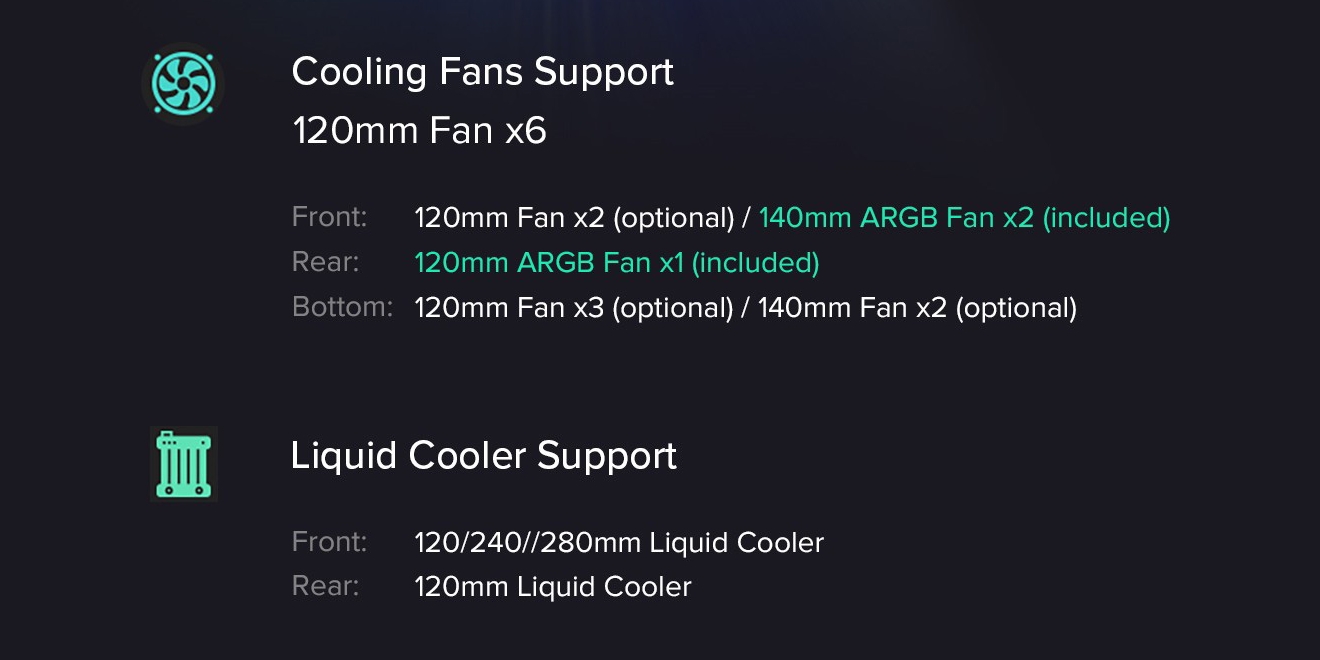Open the green 140mm ARGB Fan x2 entry
Viewport: 1320px width, 660px height.
click(x=964, y=218)
